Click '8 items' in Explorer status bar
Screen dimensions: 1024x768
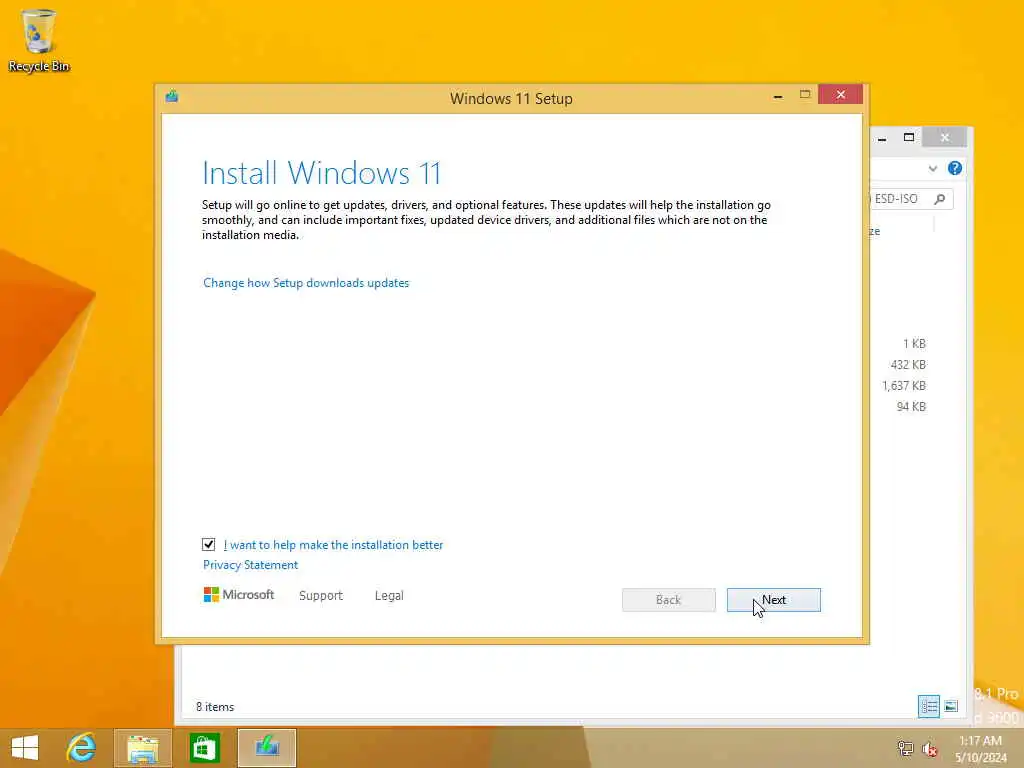click(x=215, y=707)
